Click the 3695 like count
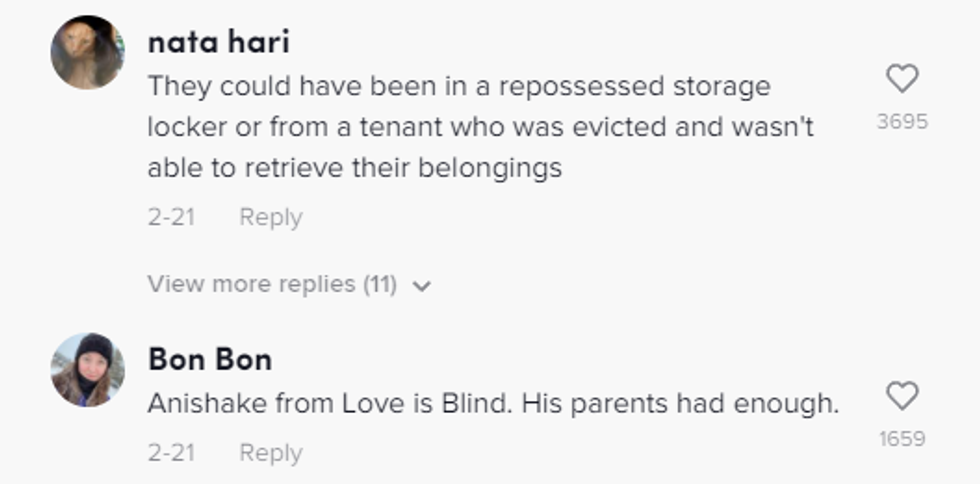Screen dimensions: 980x484 pos(902,122)
